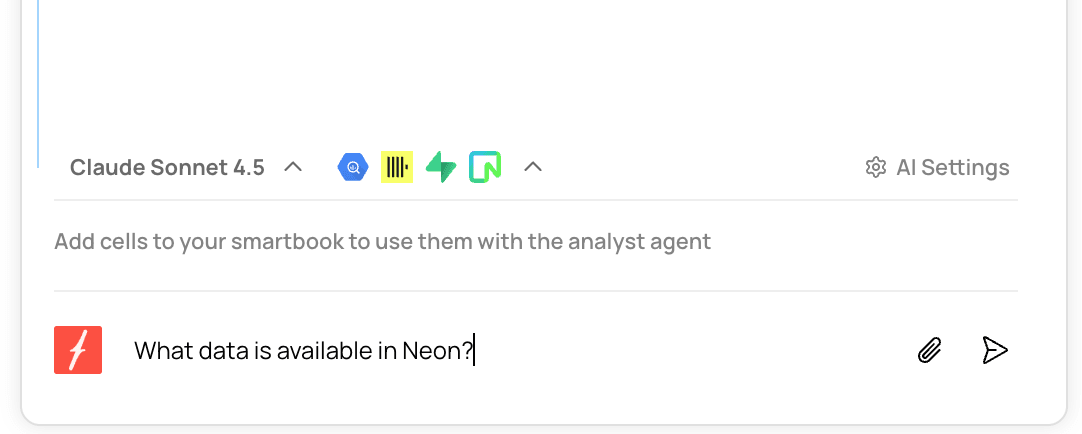
Task: Click the yellow ClickHouse connector icon
Action: (397, 167)
